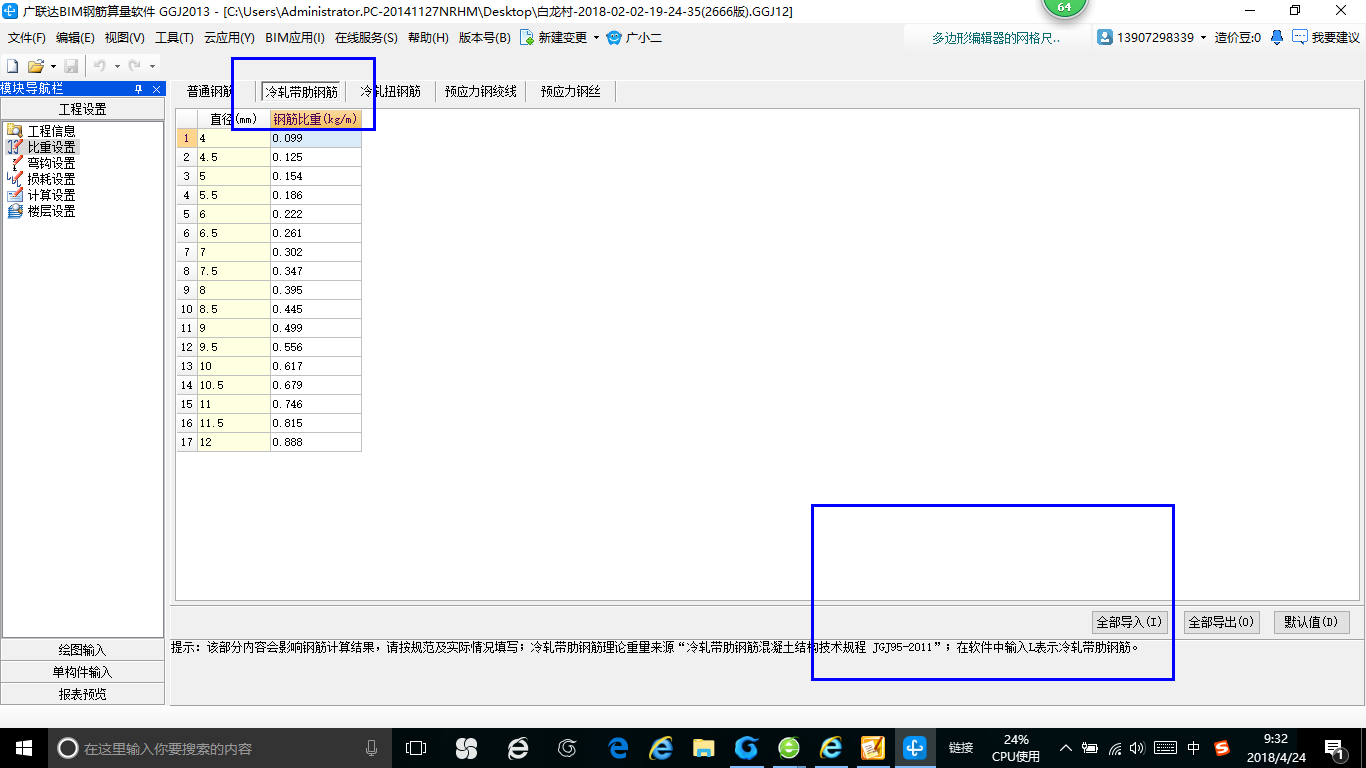Open the 视图(V) menu

tap(124, 38)
